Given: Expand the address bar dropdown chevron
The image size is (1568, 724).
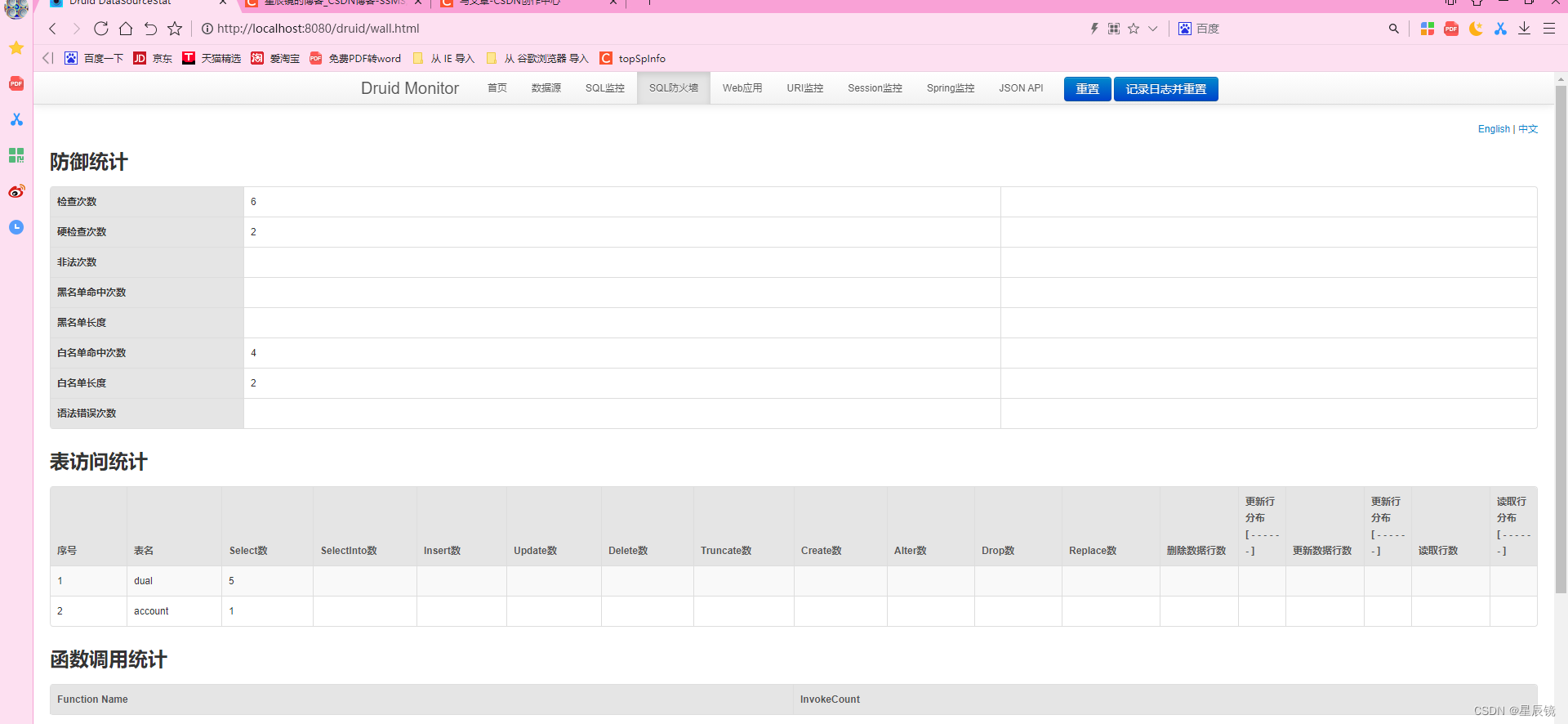Looking at the screenshot, I should 1153,29.
